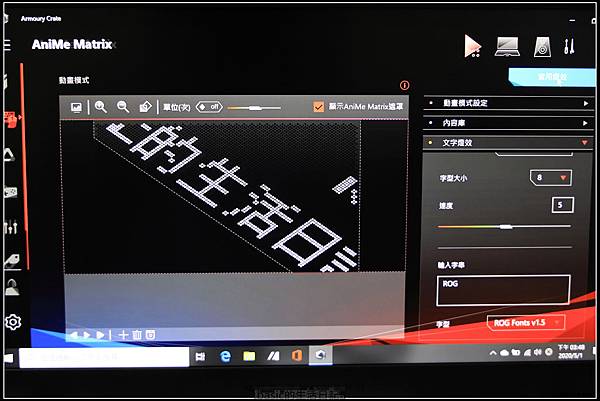Click the AniMe Matrix page title

pos(72,44)
